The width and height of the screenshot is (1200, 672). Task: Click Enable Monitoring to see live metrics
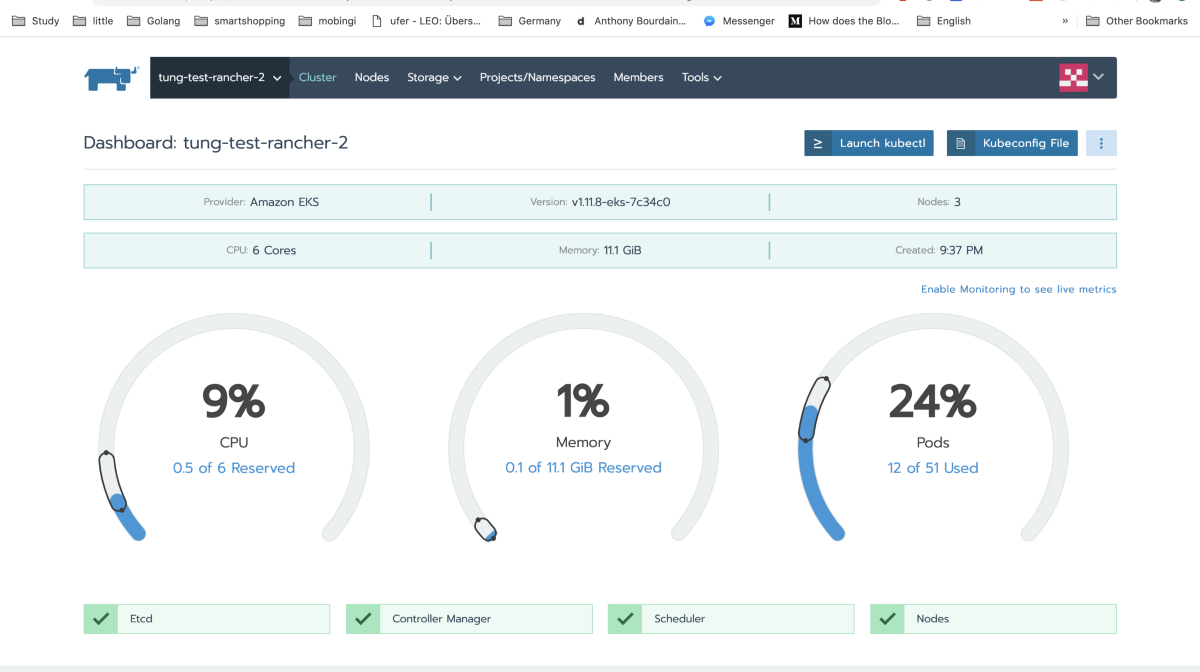click(1018, 289)
